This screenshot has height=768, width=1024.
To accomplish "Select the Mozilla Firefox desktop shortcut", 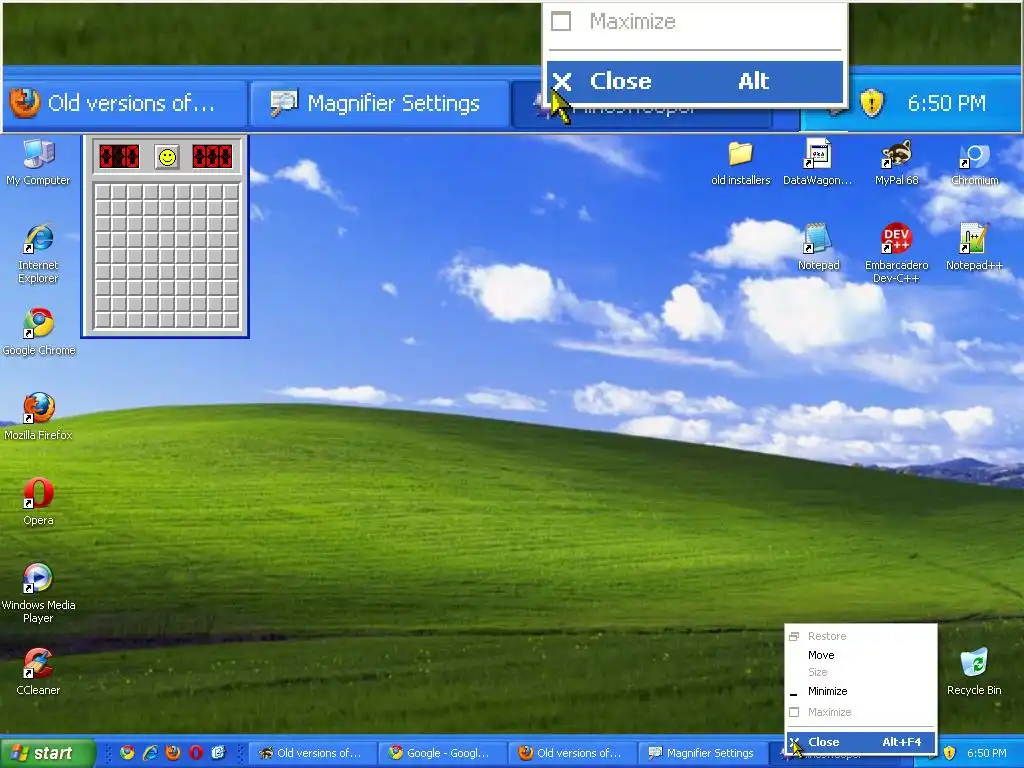I will [39, 417].
